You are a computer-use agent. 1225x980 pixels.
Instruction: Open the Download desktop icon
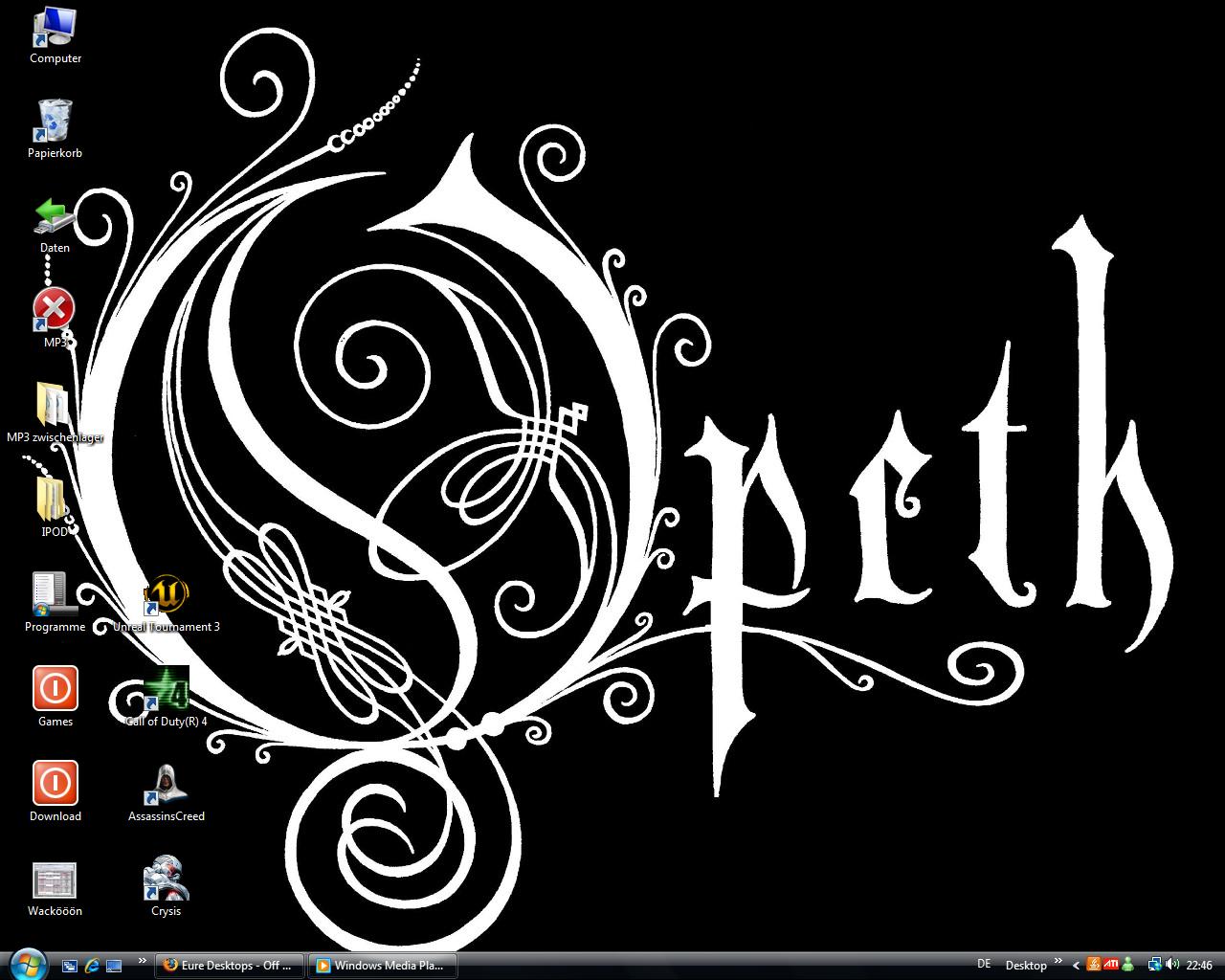click(x=55, y=791)
